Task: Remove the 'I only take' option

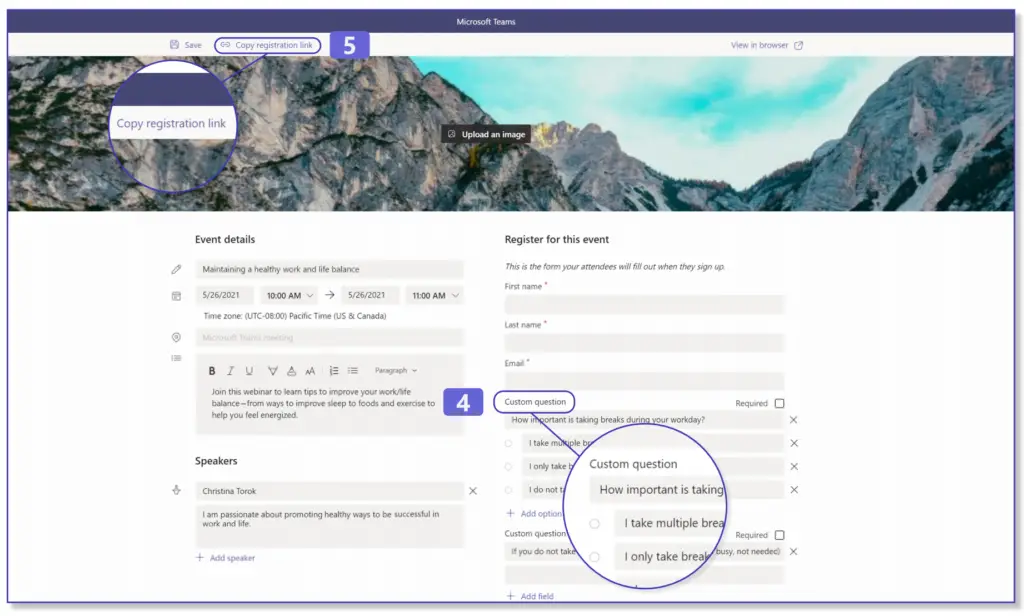Action: coord(794,466)
